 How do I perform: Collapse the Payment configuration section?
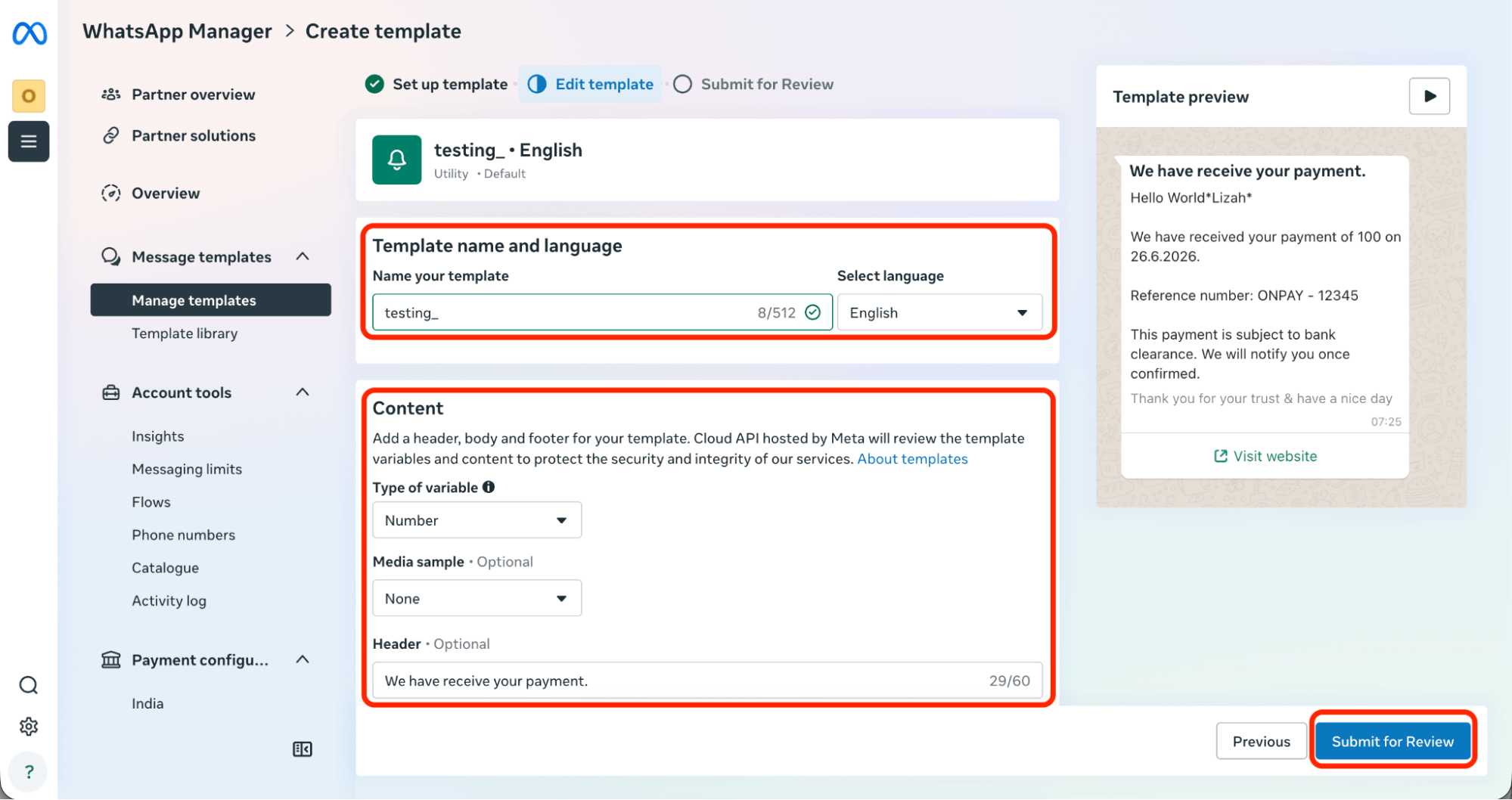tap(303, 659)
